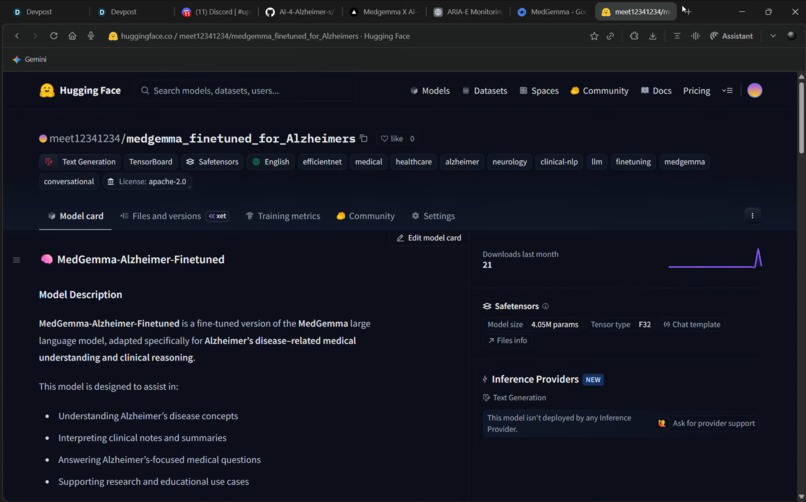Click the License apache-2.0 tag

pos(146,181)
